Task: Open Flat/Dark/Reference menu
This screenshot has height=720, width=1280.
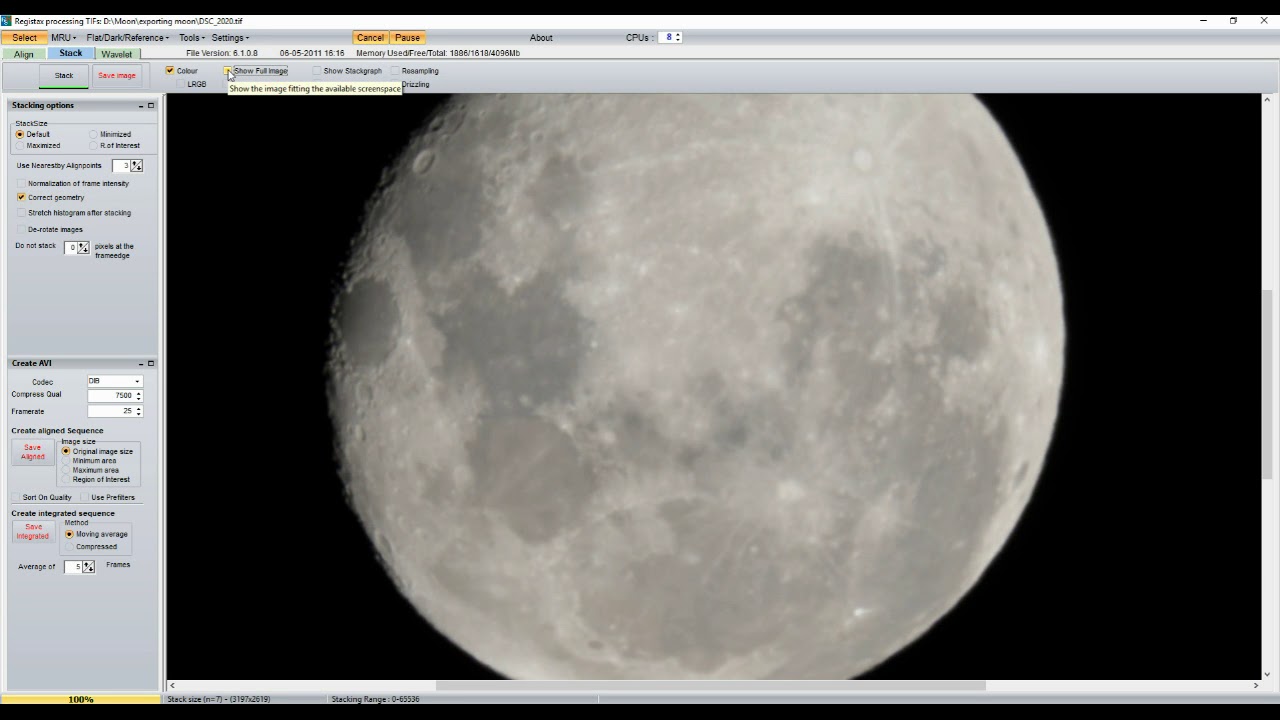Action: click(127, 38)
